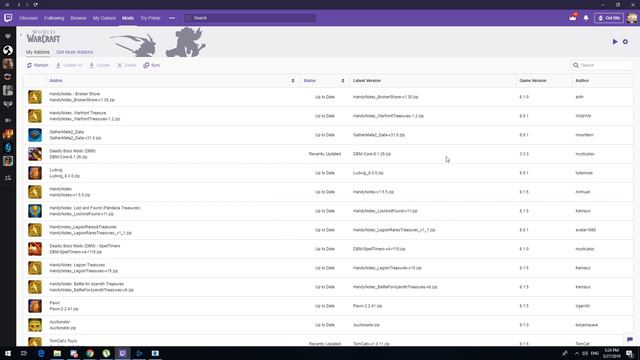Click the GatherMate2_Data addon icon
The height and width of the screenshot is (360, 640).
(x=35, y=135)
